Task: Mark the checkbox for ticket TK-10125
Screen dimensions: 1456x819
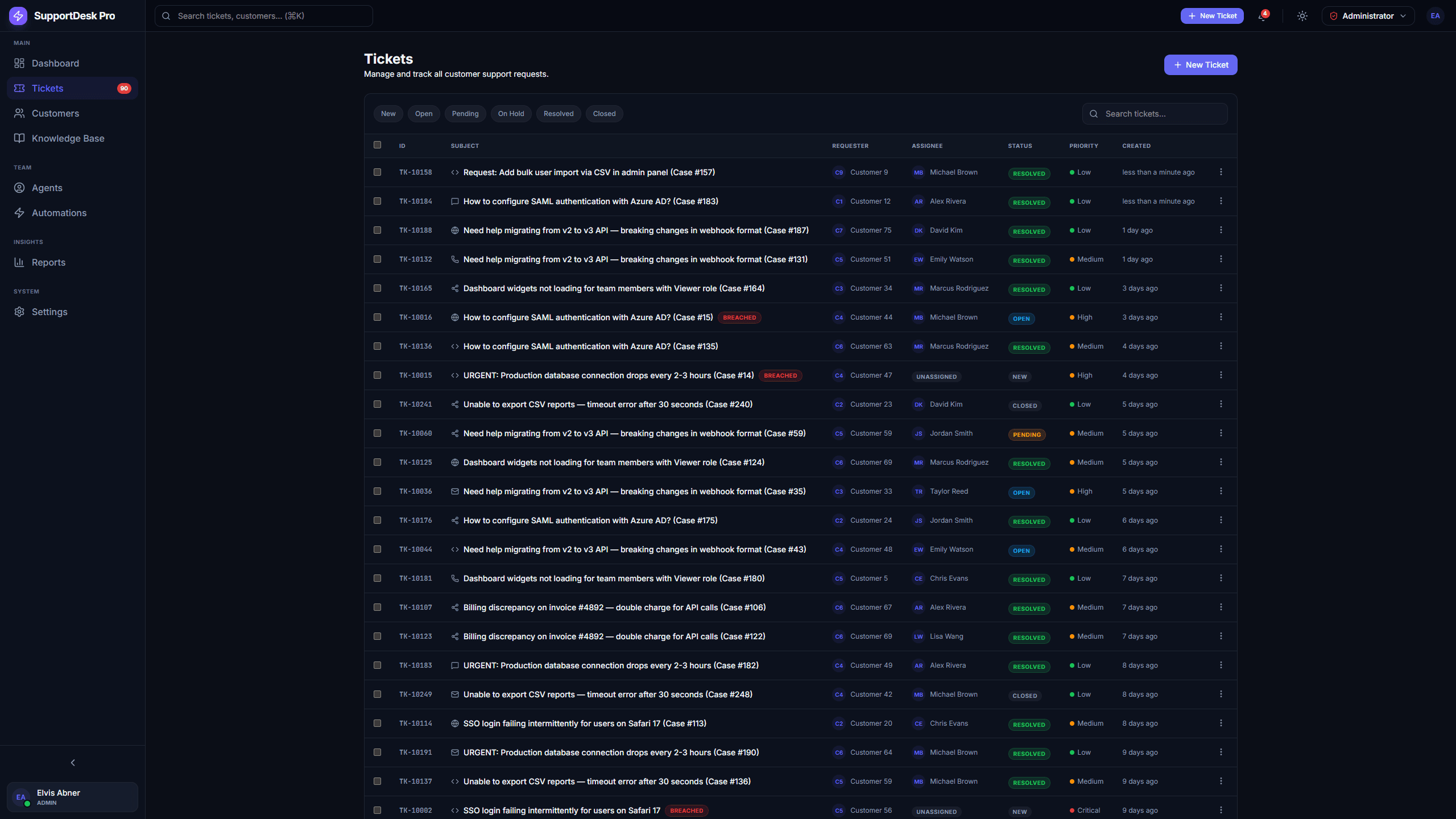Action: [x=377, y=462]
